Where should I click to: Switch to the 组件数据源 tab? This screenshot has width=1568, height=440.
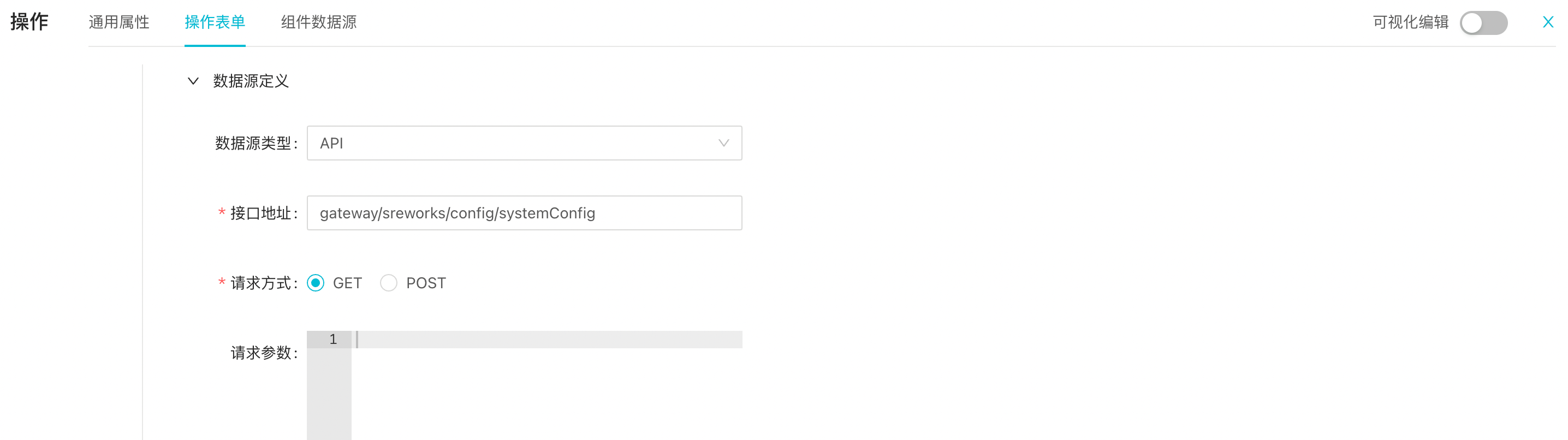[318, 22]
